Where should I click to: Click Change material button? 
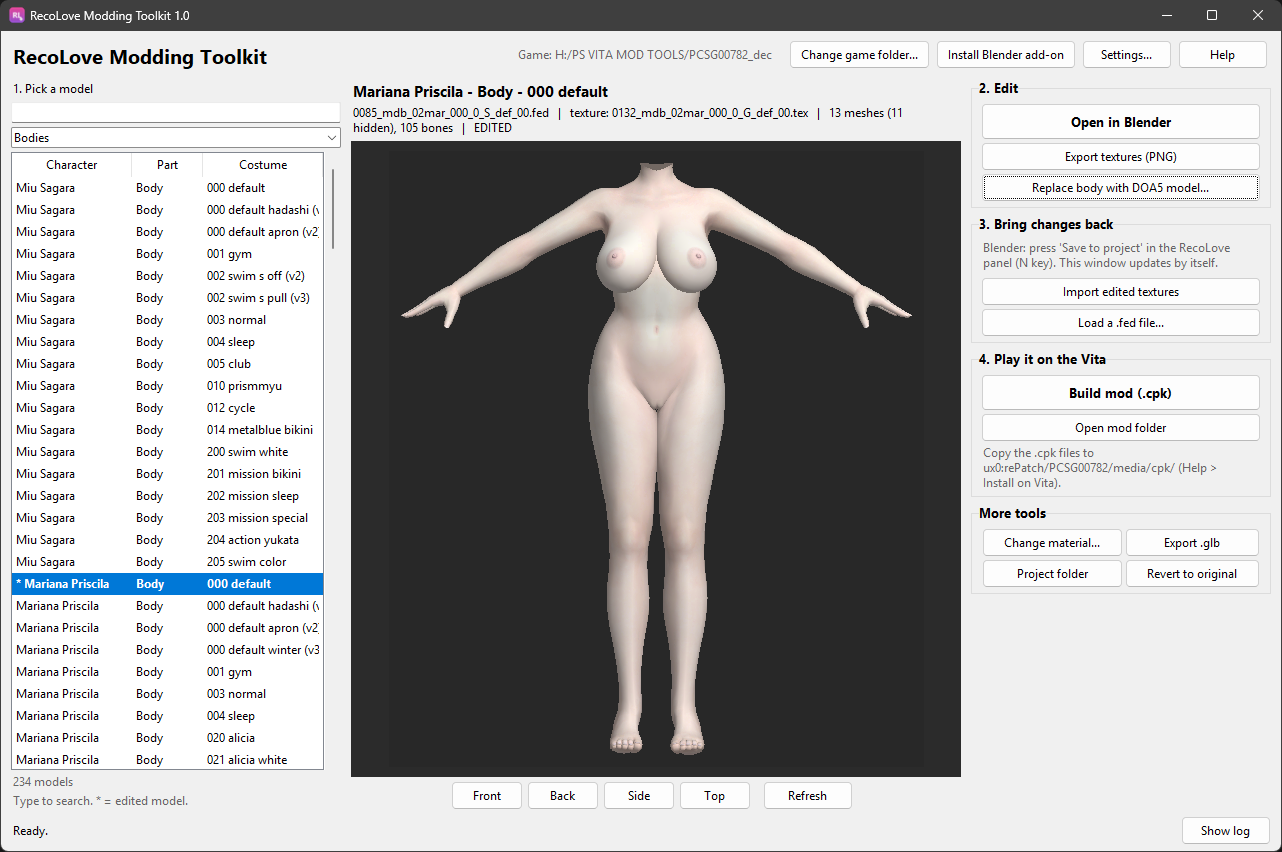pyautogui.click(x=1052, y=543)
